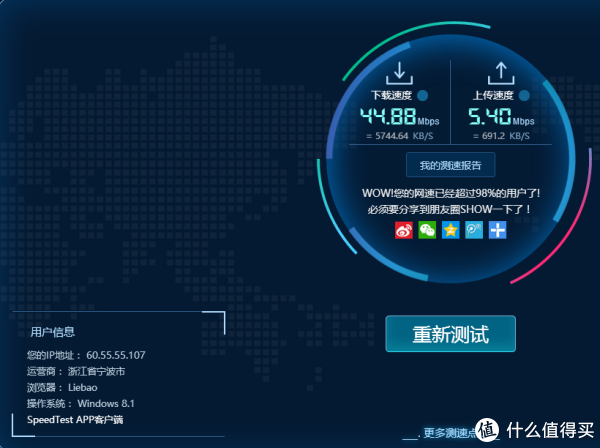The height and width of the screenshot is (448, 600).
Task: Select IP address 60.55.55.107
Action: click(116, 355)
